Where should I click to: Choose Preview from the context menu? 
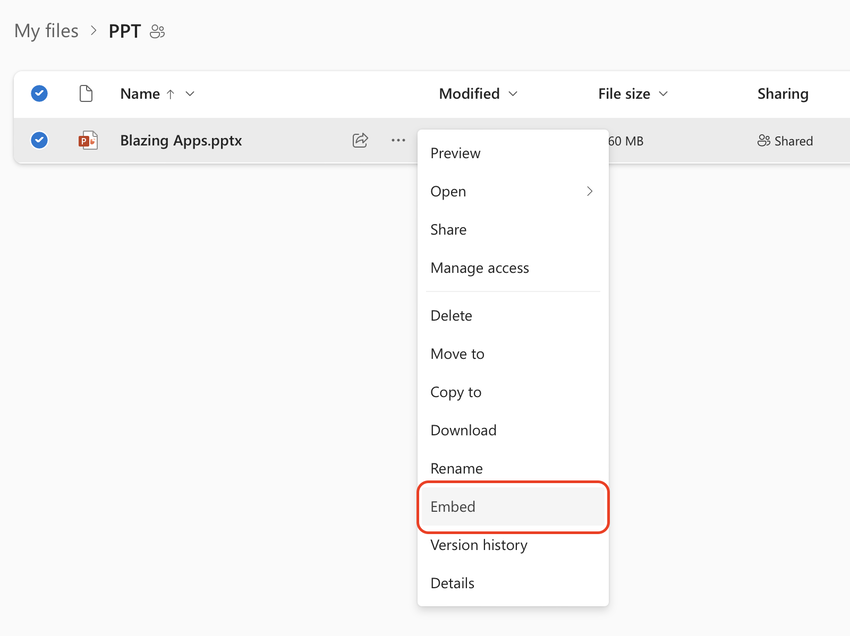click(x=455, y=153)
